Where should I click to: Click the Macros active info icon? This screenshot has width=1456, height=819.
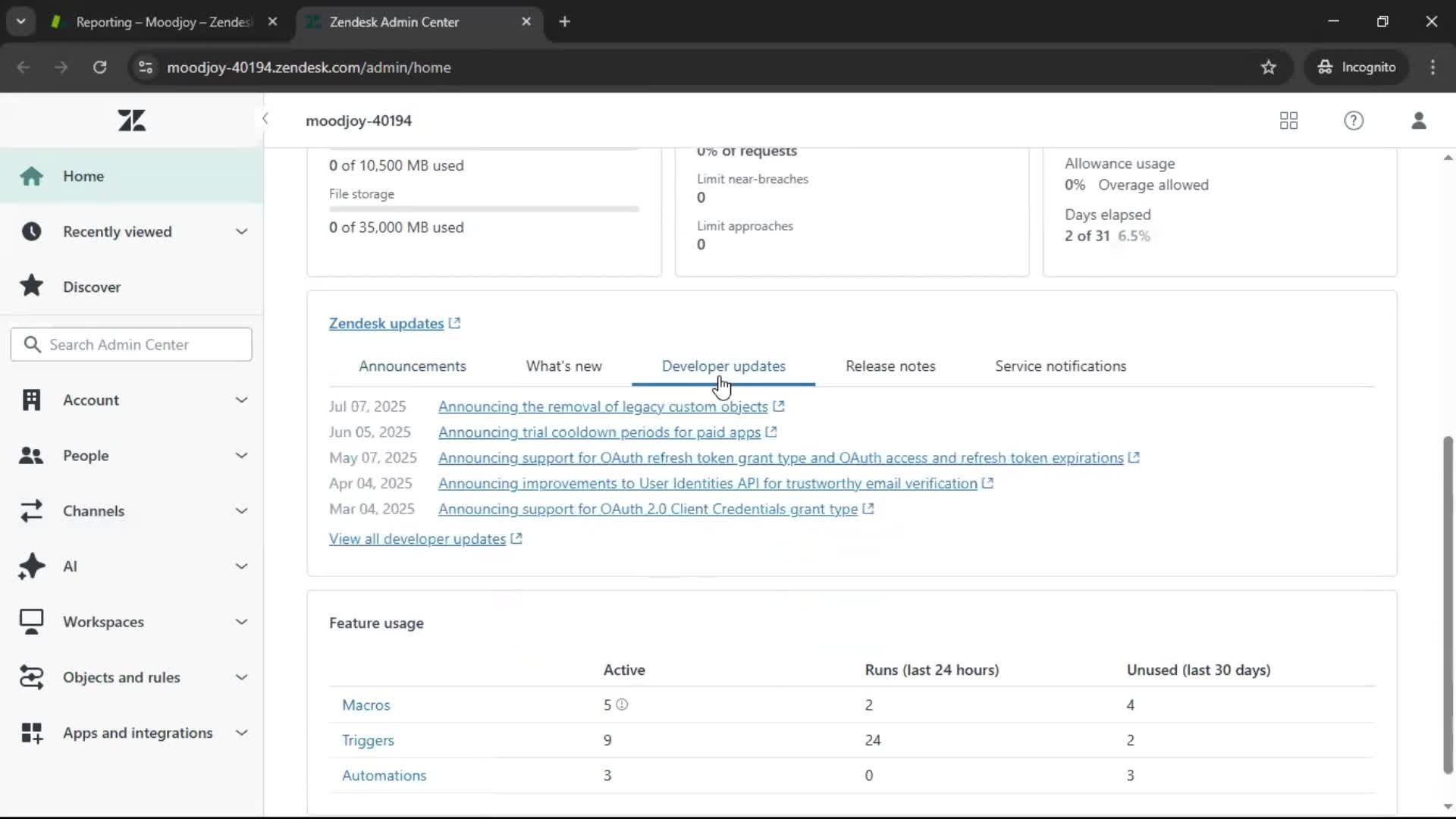[x=622, y=704]
